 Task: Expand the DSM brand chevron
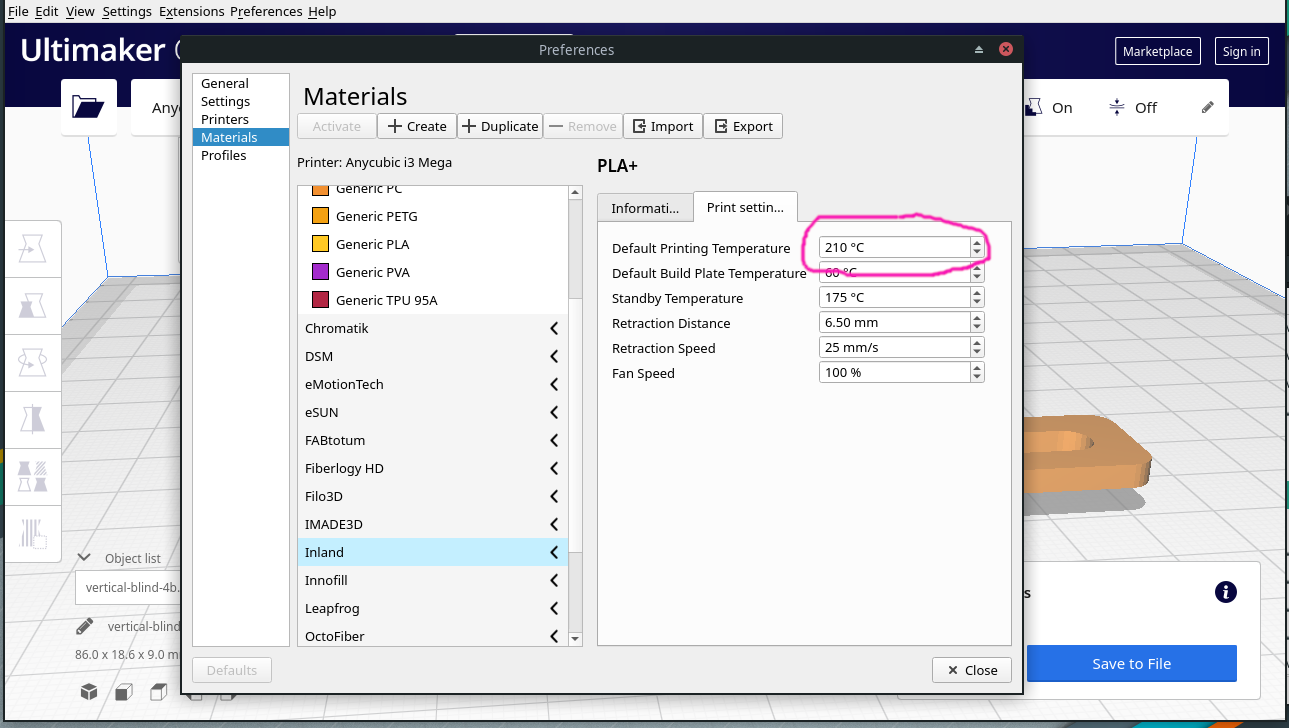tap(554, 356)
